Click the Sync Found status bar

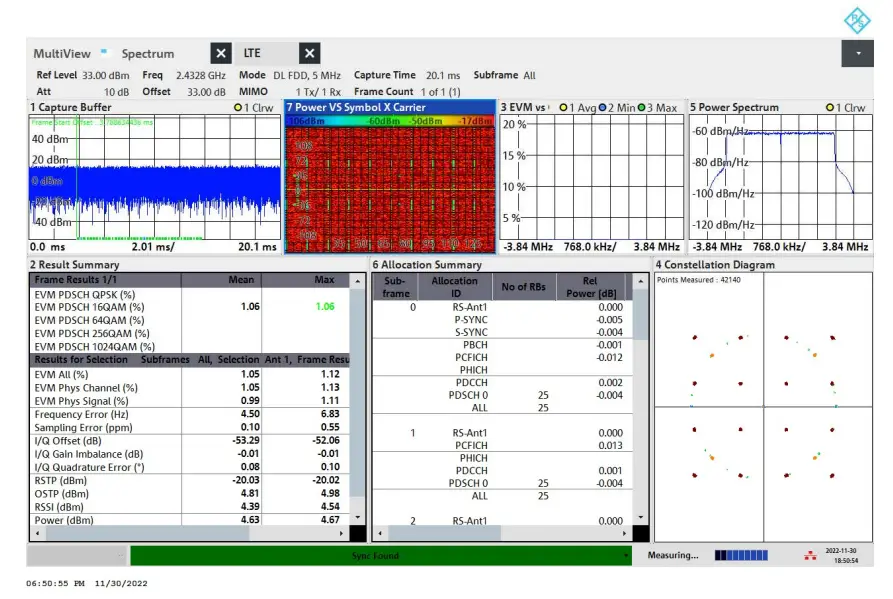click(375, 556)
